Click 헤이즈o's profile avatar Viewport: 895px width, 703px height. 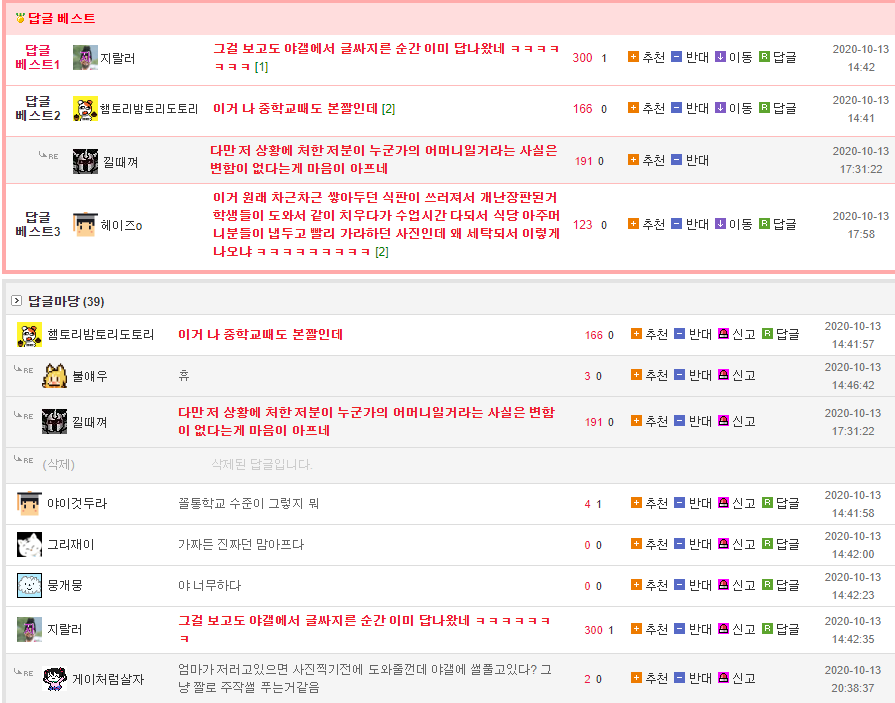click(x=85, y=225)
